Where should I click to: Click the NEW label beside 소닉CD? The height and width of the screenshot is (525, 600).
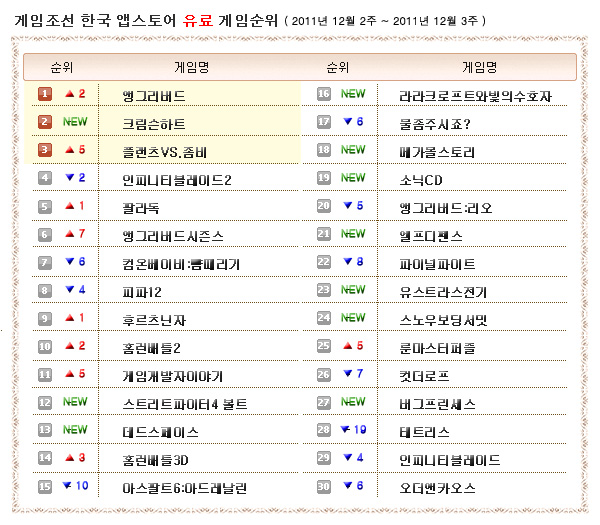(x=353, y=178)
